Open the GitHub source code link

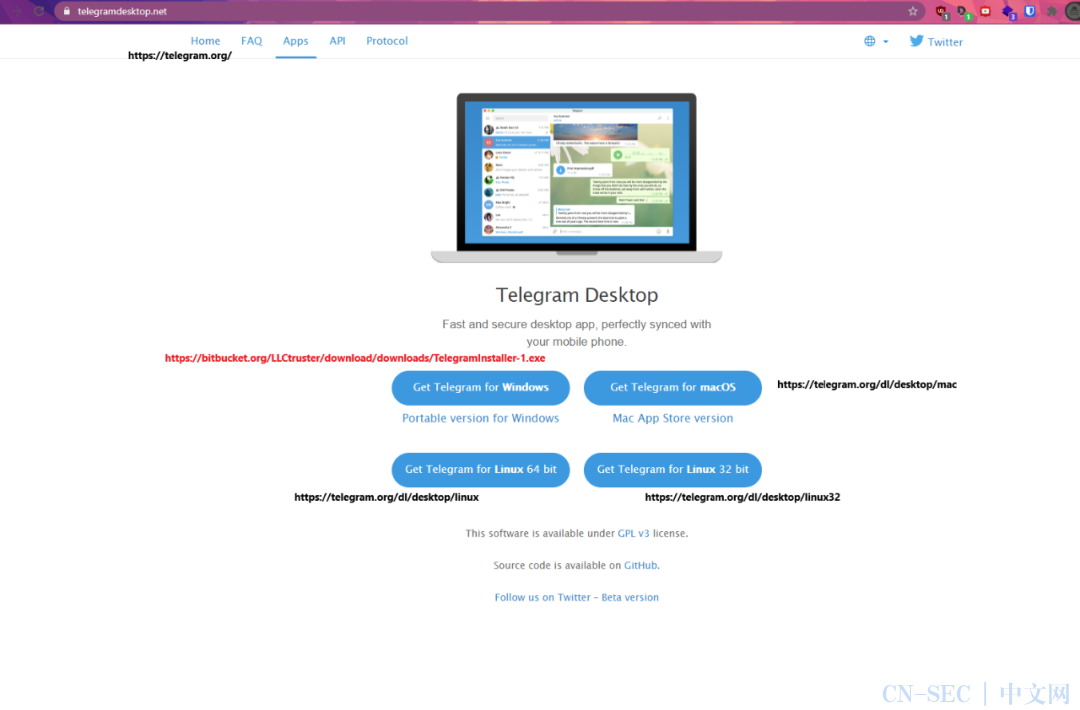(641, 565)
